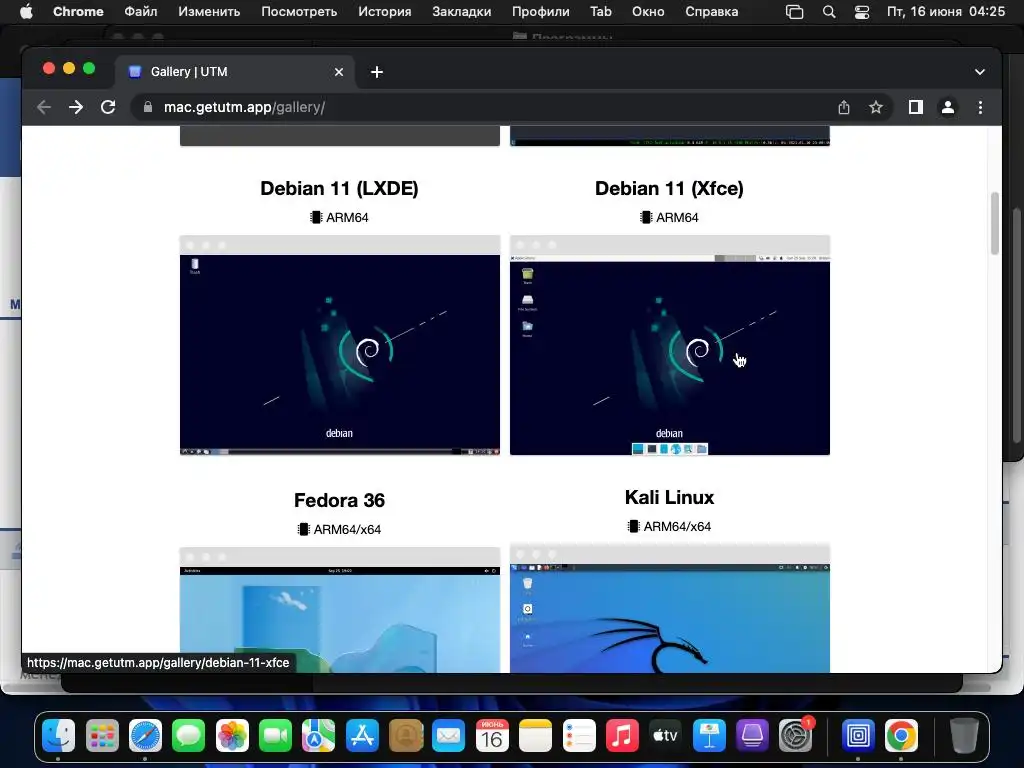
Task: Go forward in browser history
Action: [76, 107]
